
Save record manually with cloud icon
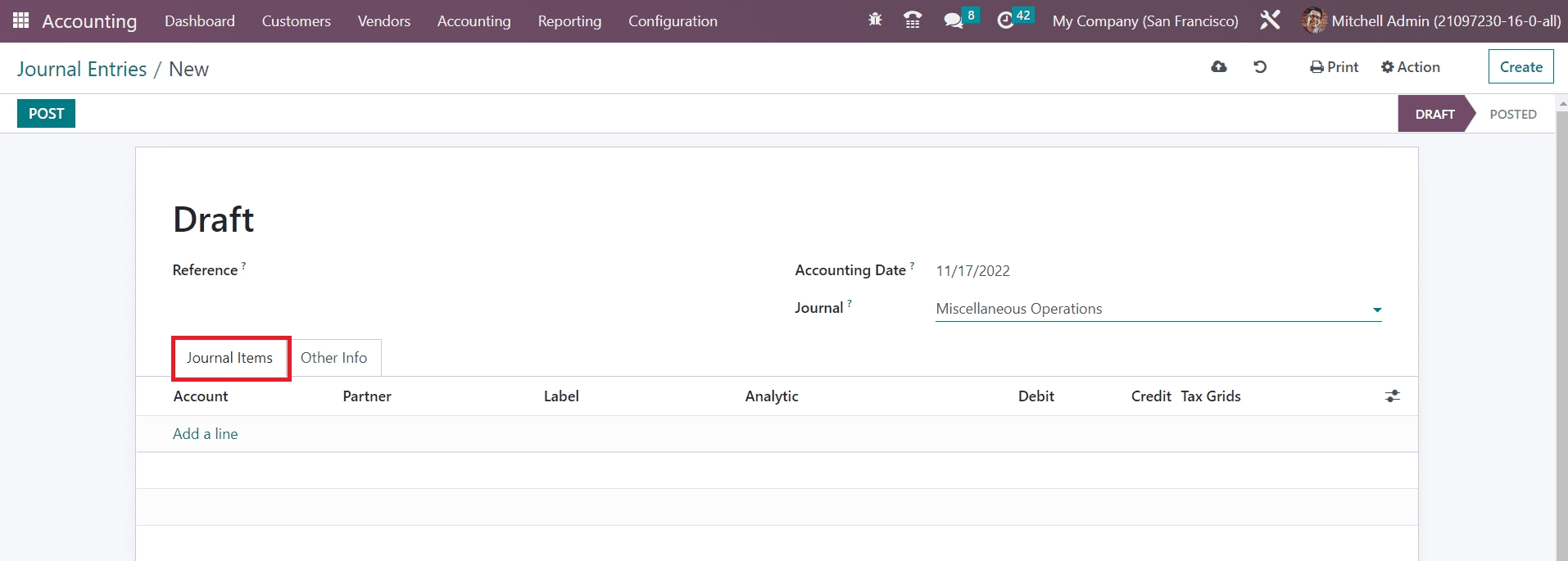pos(1219,67)
